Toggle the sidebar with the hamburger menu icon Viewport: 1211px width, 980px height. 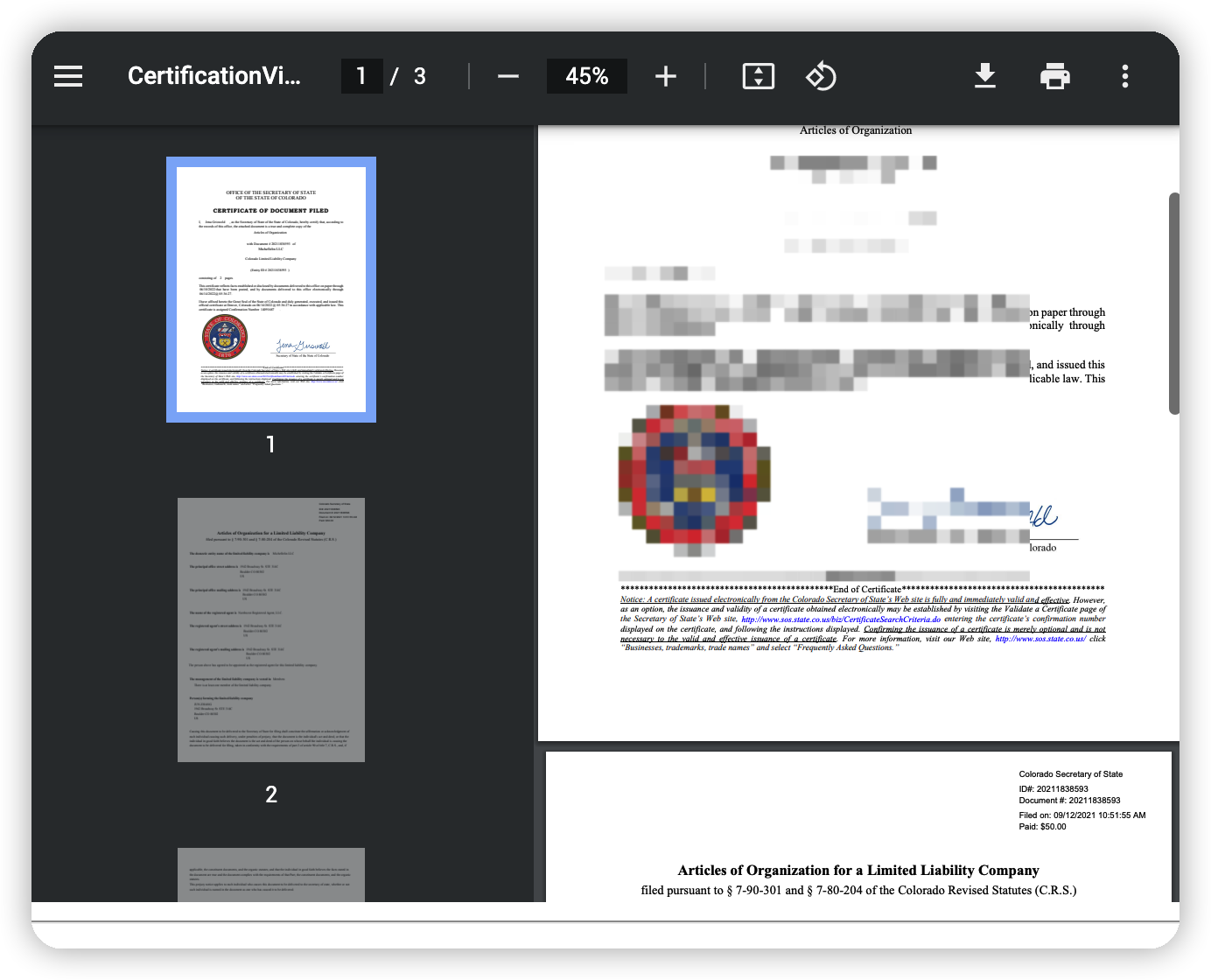pos(68,76)
